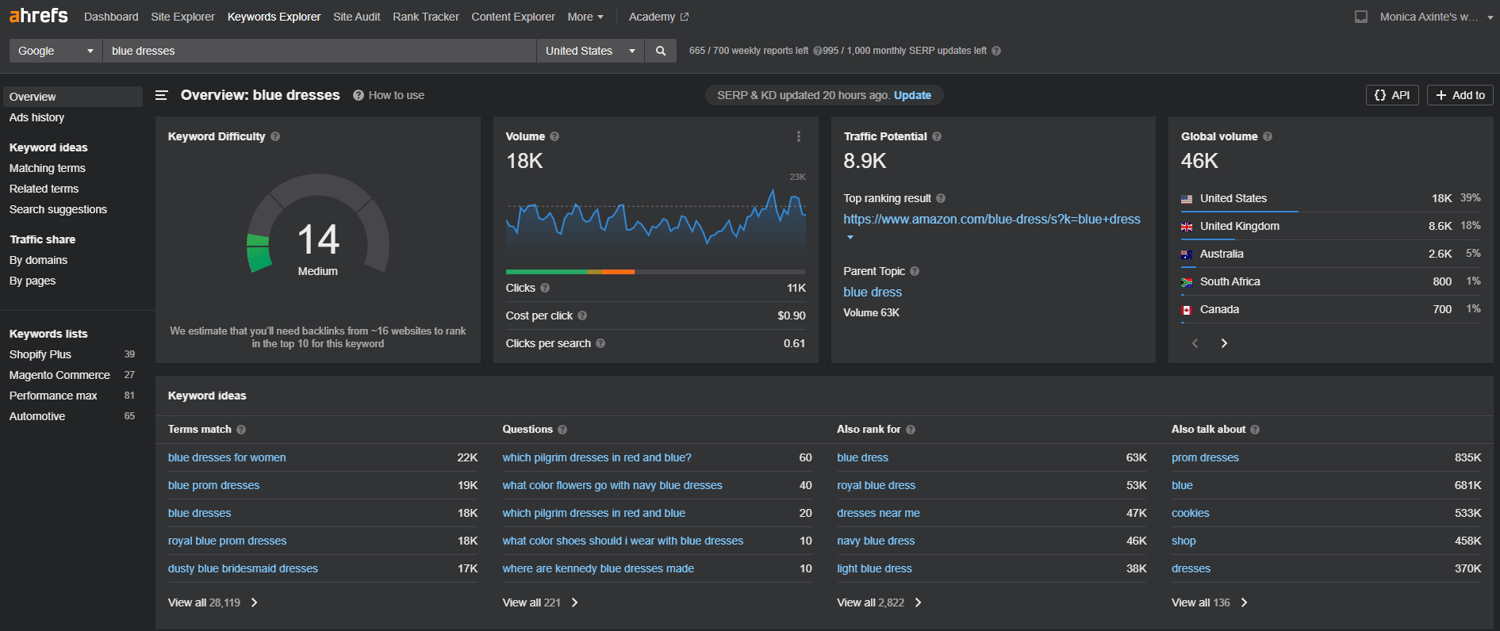1500x631 pixels.
Task: Click the Update SERP link
Action: pyautogui.click(x=912, y=95)
